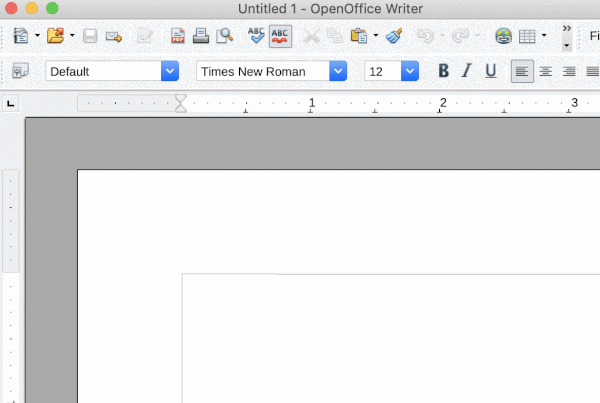
Task: Open the Hyperlink globe icon
Action: (504, 36)
